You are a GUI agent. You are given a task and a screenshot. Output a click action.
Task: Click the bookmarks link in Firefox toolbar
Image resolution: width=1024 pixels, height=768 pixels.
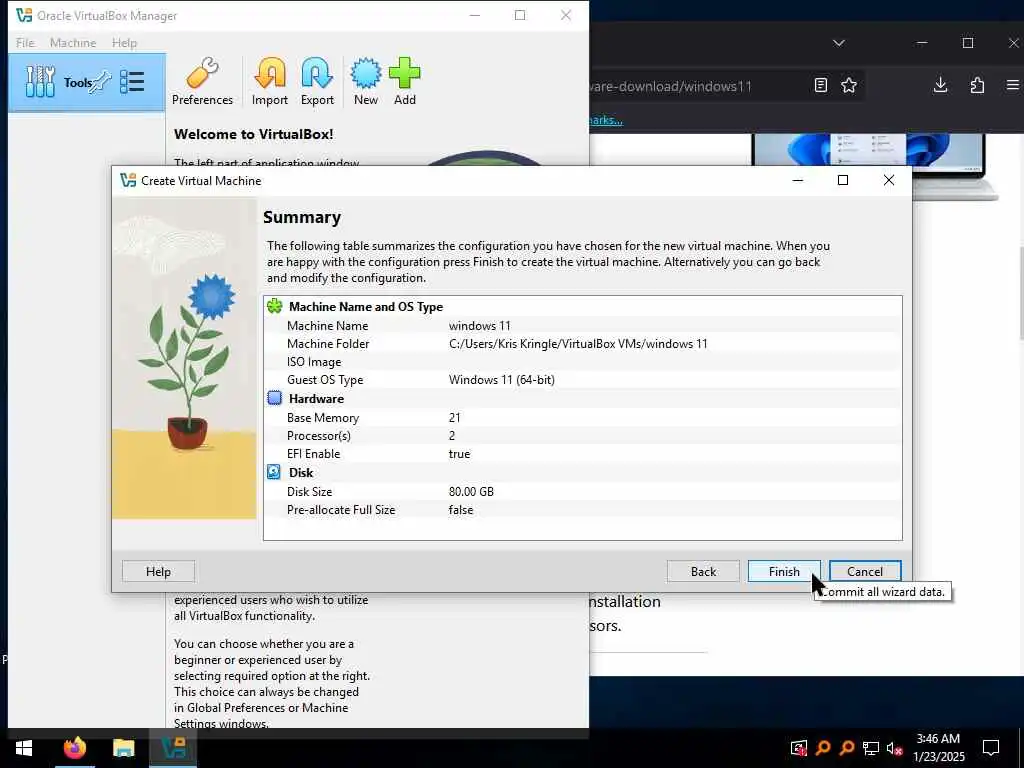[606, 120]
